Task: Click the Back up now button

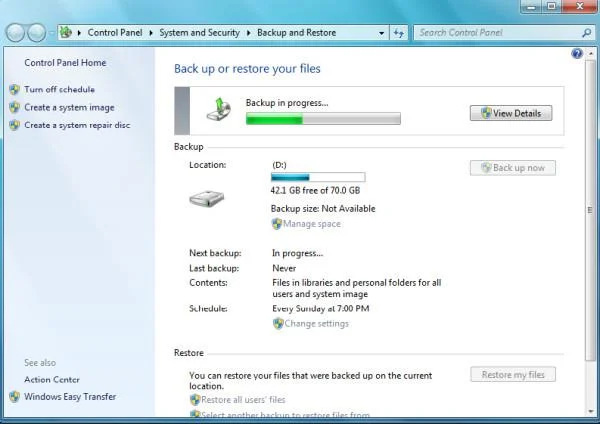Action: point(513,168)
